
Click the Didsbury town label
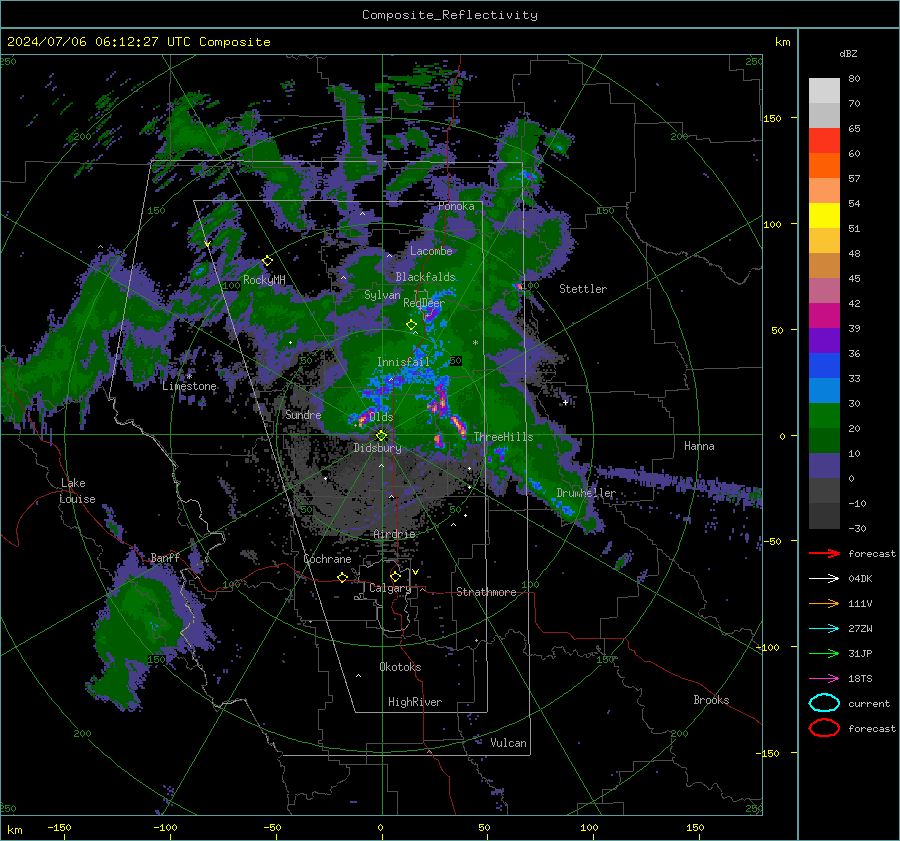pos(377,448)
